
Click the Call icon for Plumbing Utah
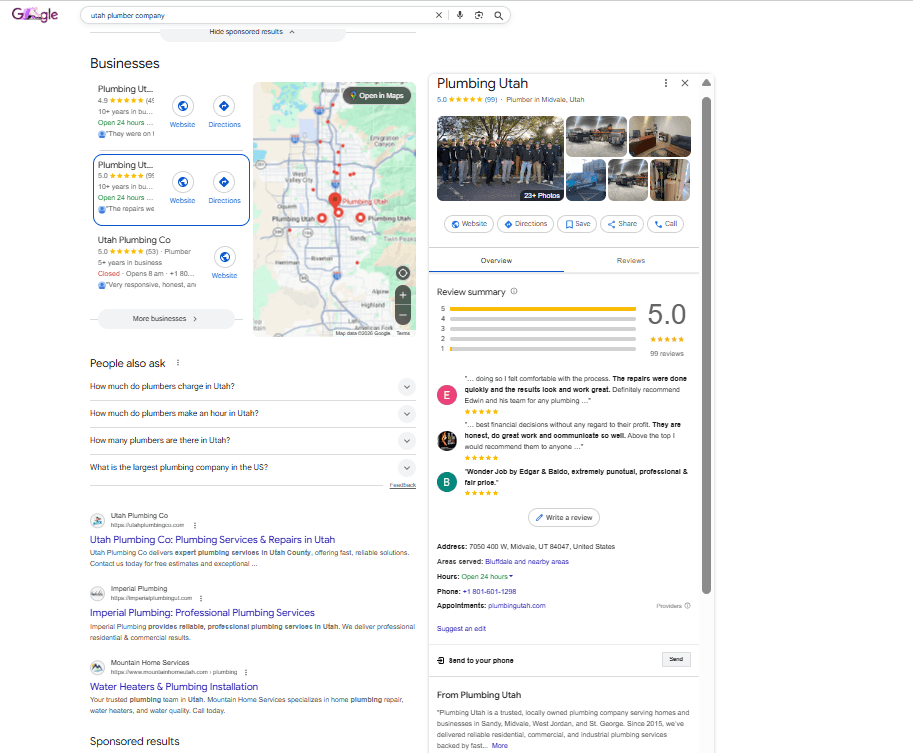[665, 223]
